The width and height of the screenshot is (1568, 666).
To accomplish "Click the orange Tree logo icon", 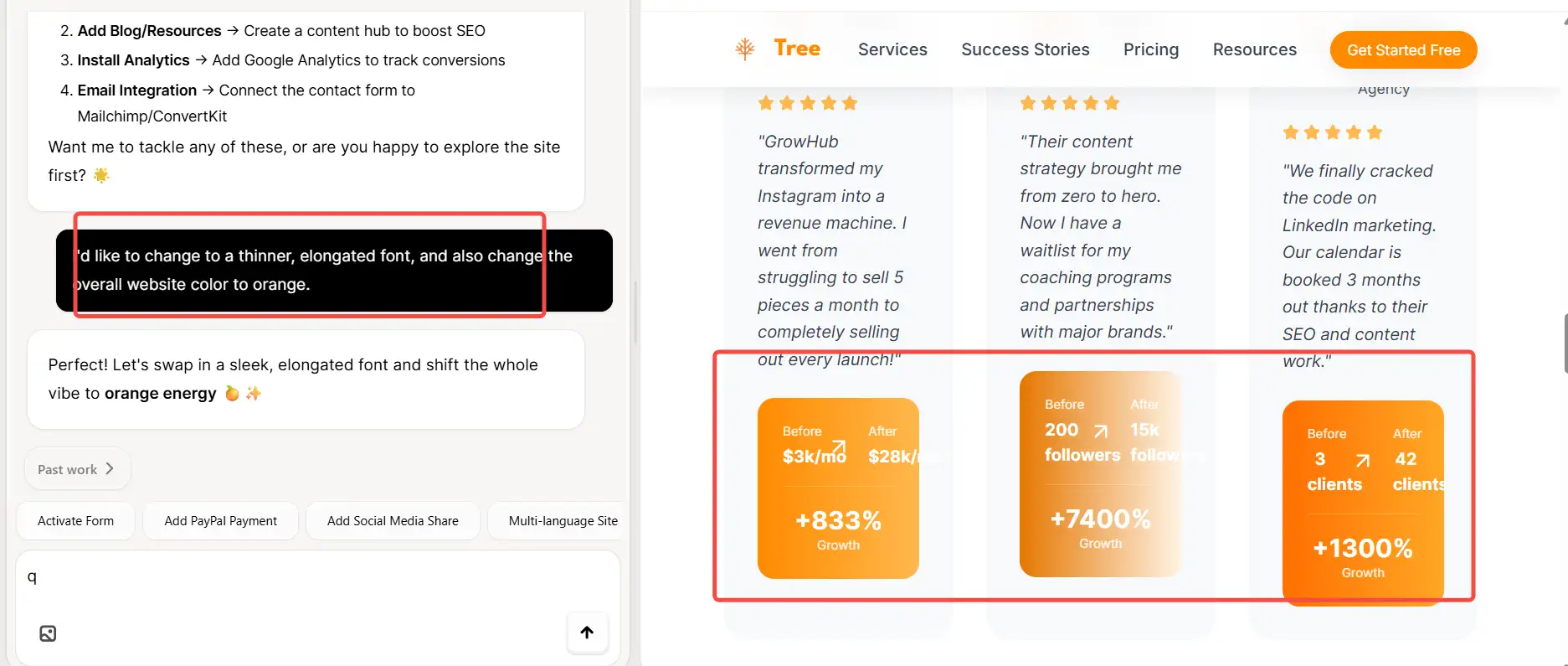I will 744,49.
